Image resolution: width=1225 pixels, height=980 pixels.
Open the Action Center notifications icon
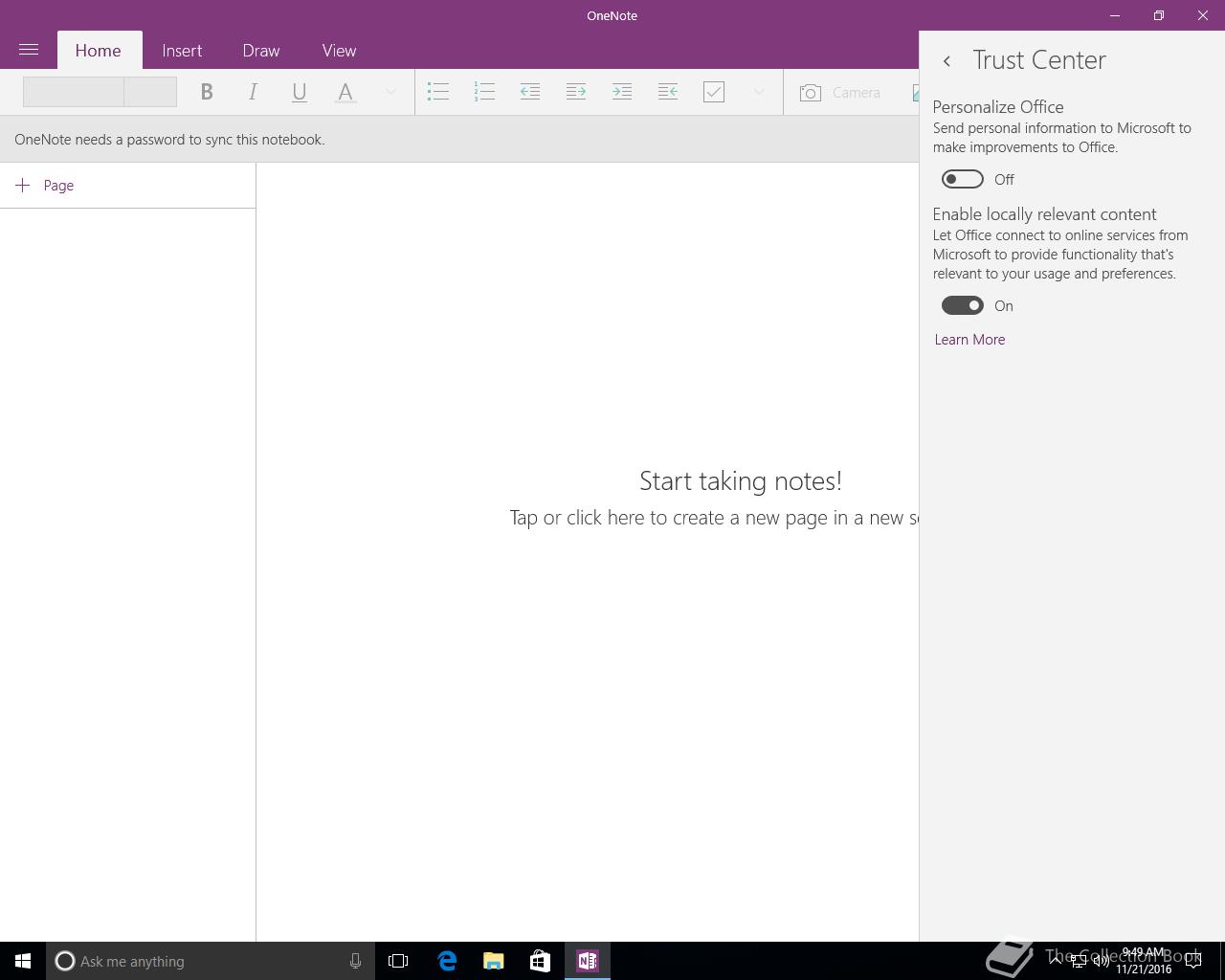point(1193,961)
